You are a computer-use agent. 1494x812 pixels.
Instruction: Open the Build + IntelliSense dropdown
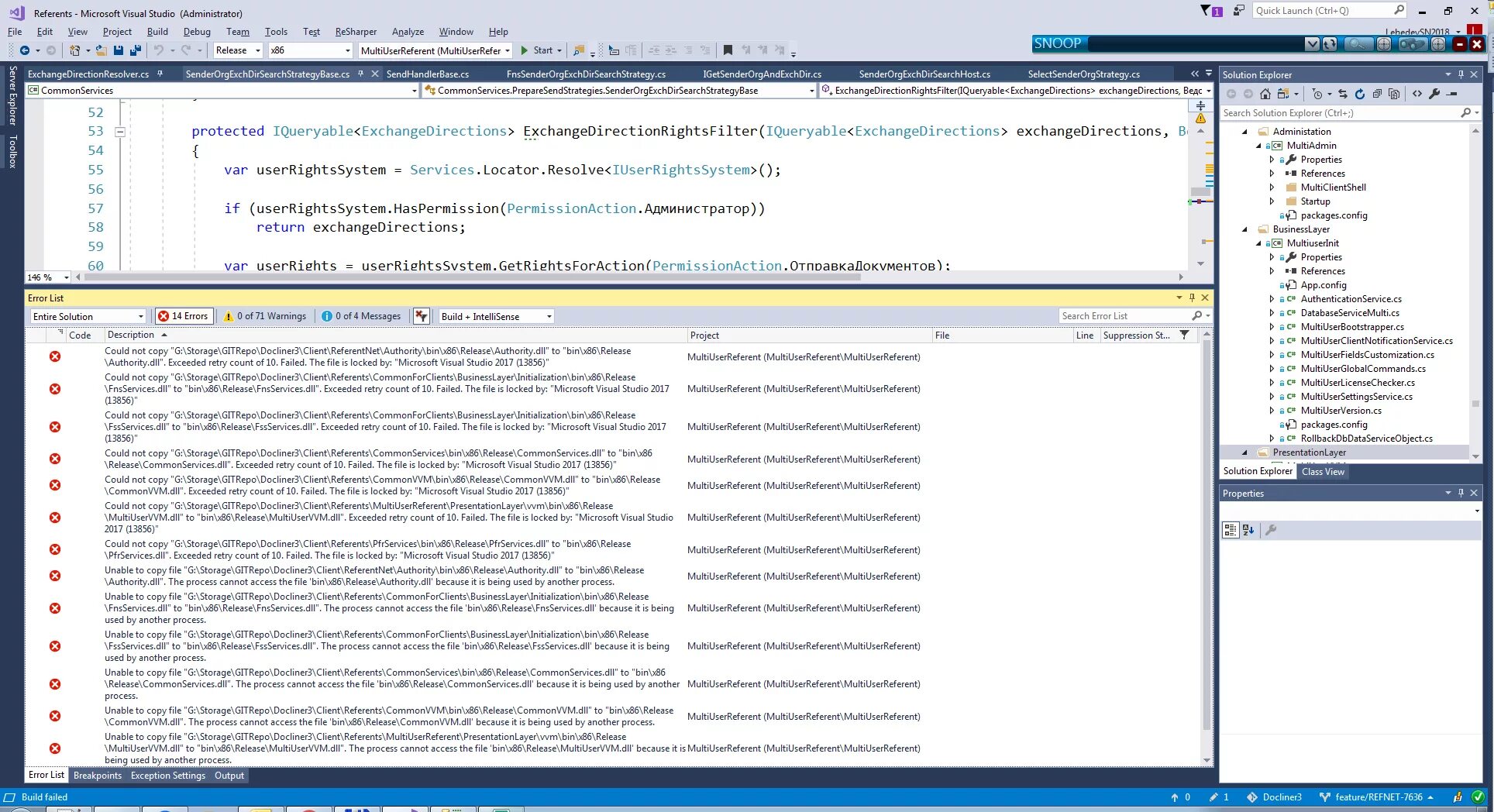(496, 316)
